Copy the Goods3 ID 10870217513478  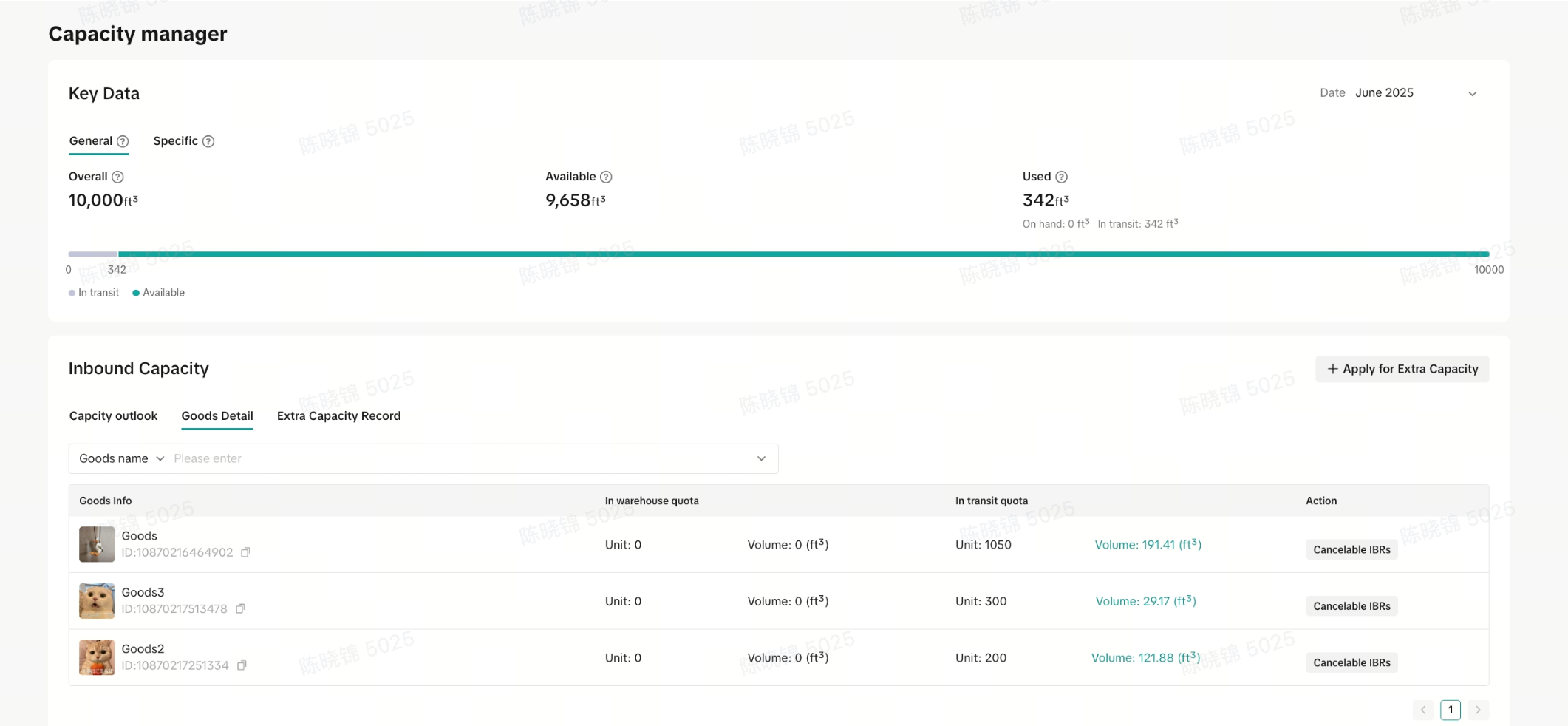240,609
